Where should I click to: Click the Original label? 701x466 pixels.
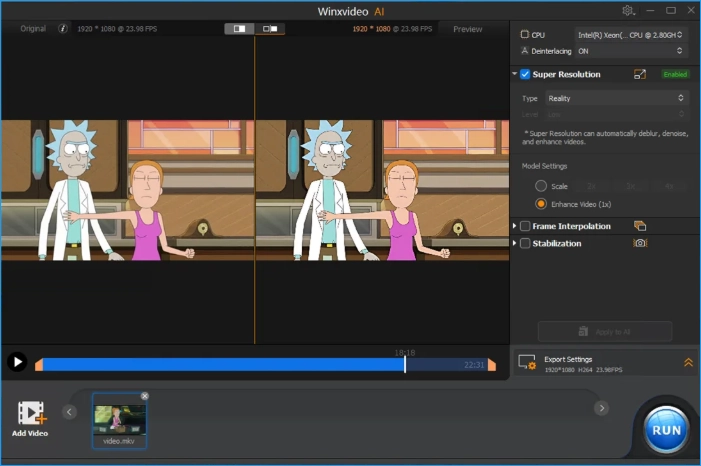tap(33, 29)
